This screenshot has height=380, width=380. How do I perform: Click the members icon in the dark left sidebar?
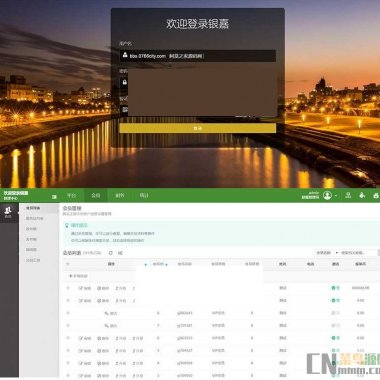pos(8,211)
